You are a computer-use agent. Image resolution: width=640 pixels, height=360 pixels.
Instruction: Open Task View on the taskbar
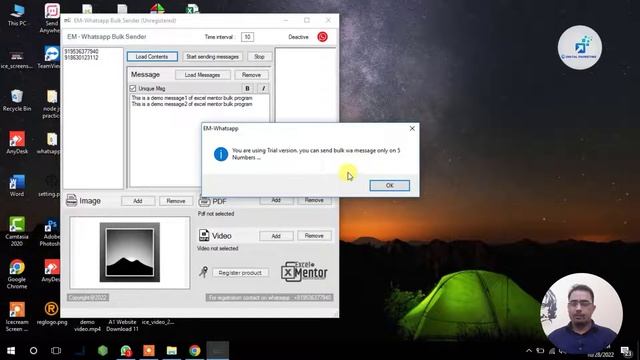coord(56,351)
